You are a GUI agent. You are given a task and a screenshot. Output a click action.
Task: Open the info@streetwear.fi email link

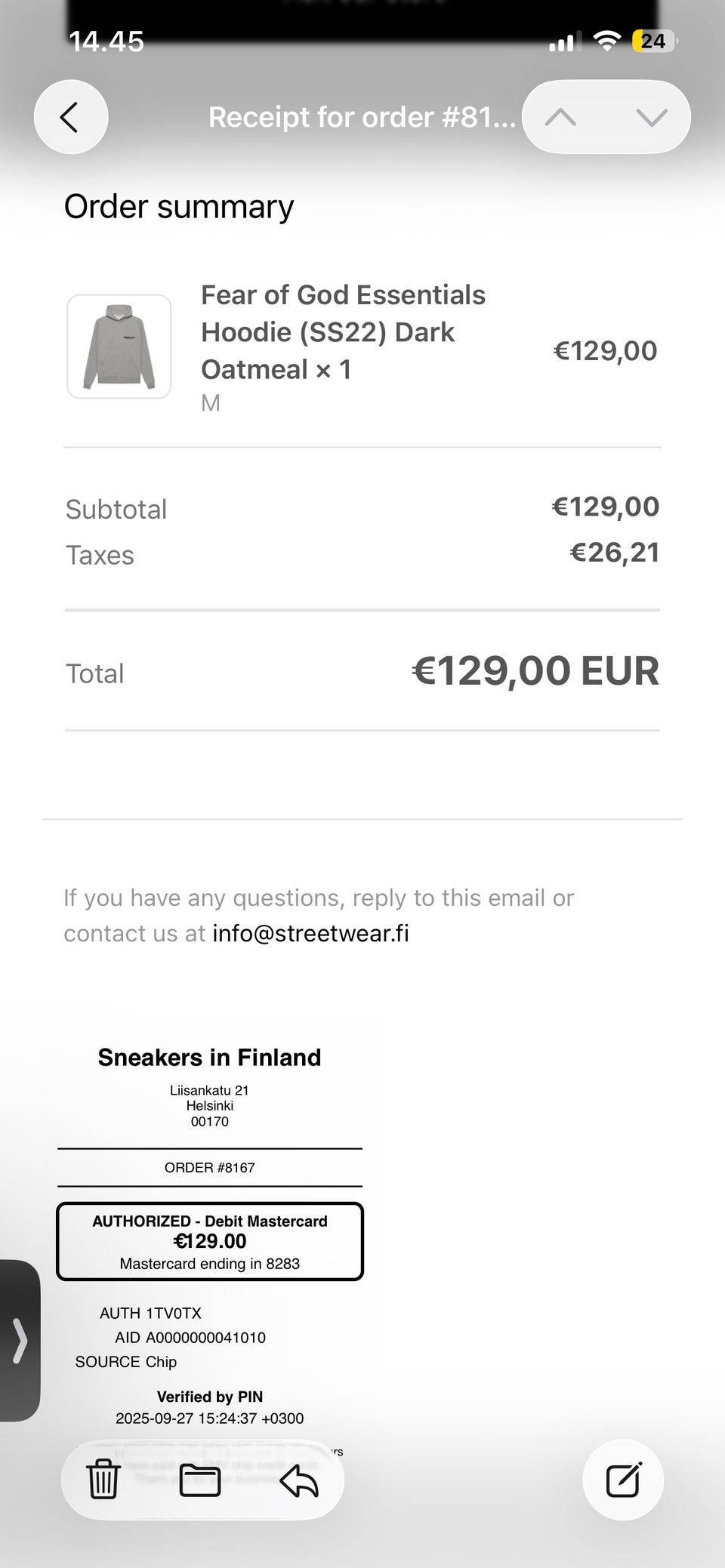[x=310, y=933]
